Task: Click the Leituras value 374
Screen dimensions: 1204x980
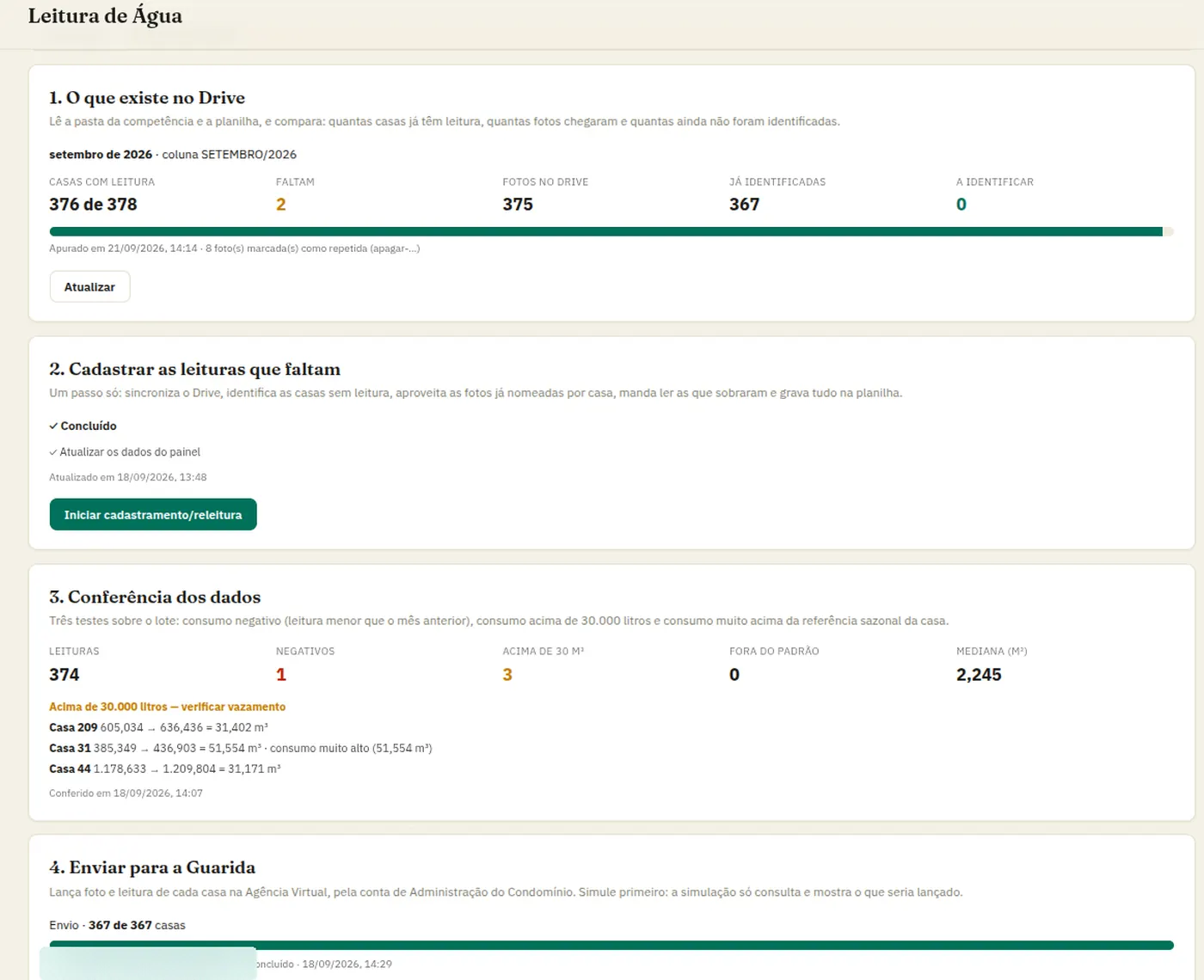Action: tap(64, 675)
